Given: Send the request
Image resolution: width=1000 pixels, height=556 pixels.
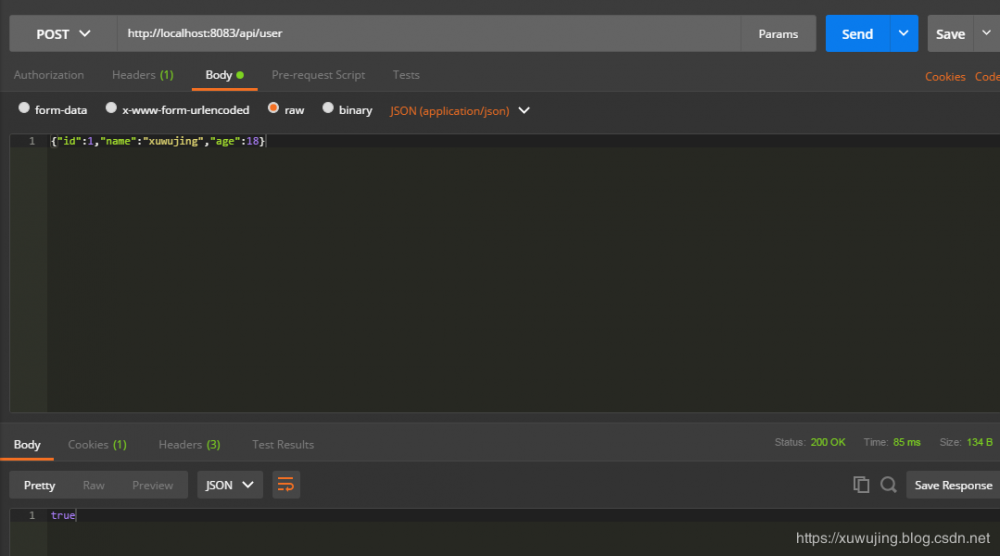Looking at the screenshot, I should [x=857, y=34].
